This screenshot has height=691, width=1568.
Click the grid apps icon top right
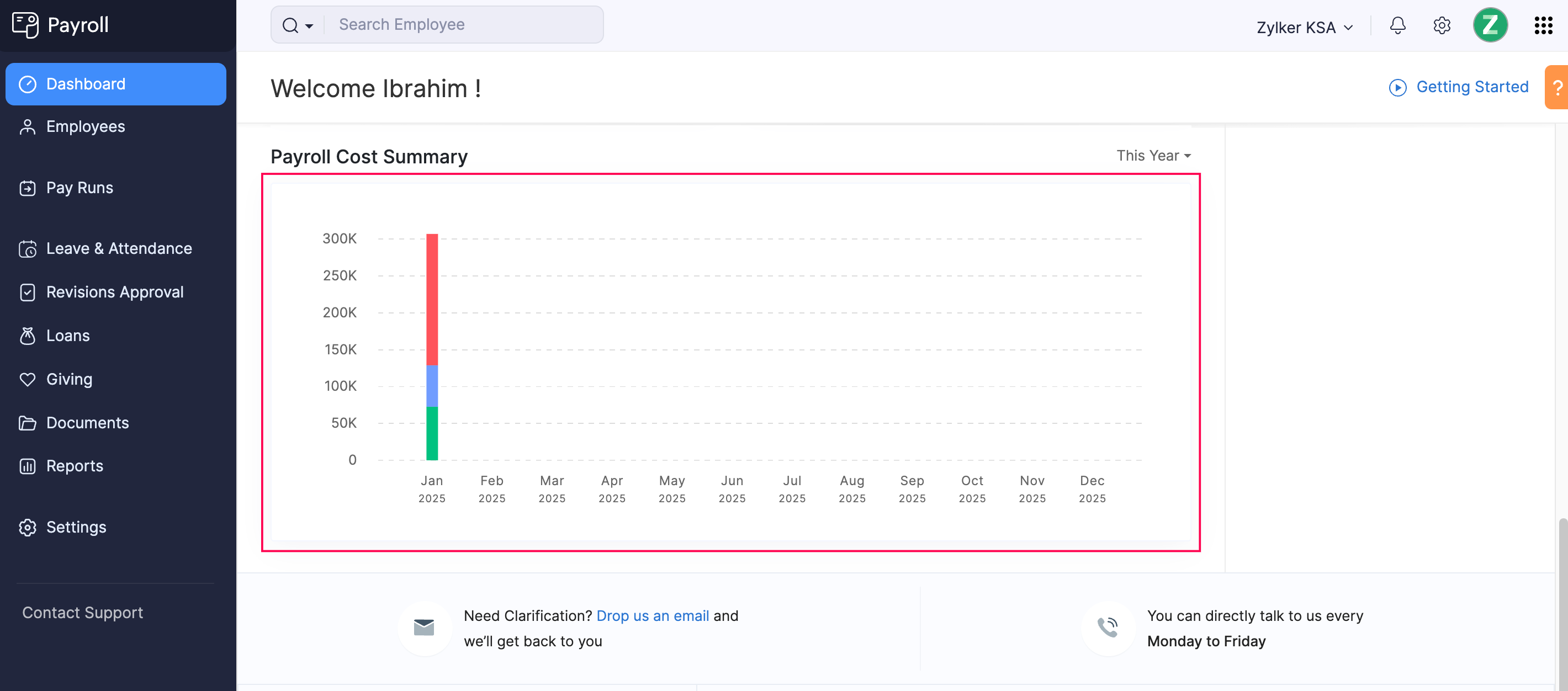point(1543,25)
